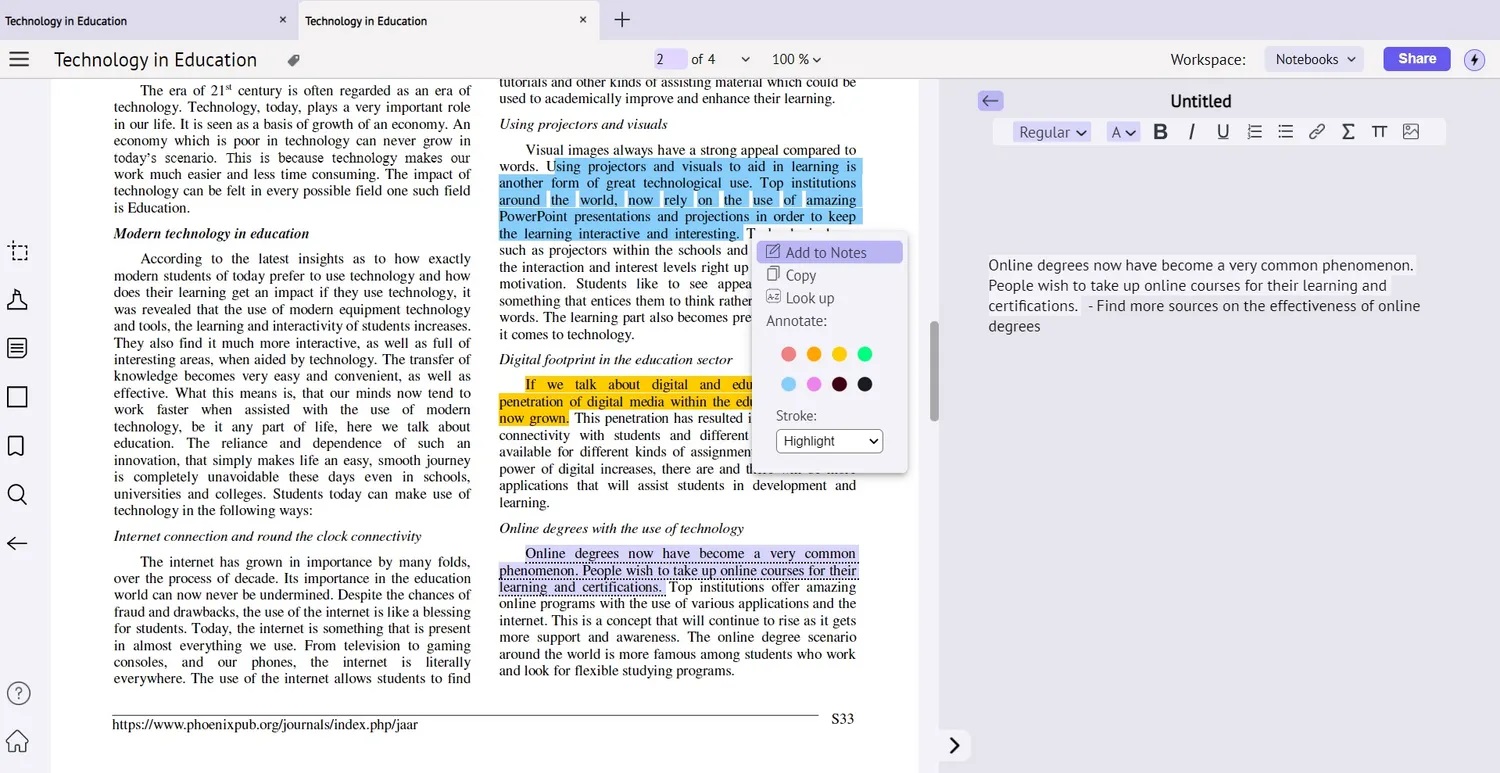The image size is (1500, 773).
Task: Select Look up in the context menu
Action: click(809, 298)
